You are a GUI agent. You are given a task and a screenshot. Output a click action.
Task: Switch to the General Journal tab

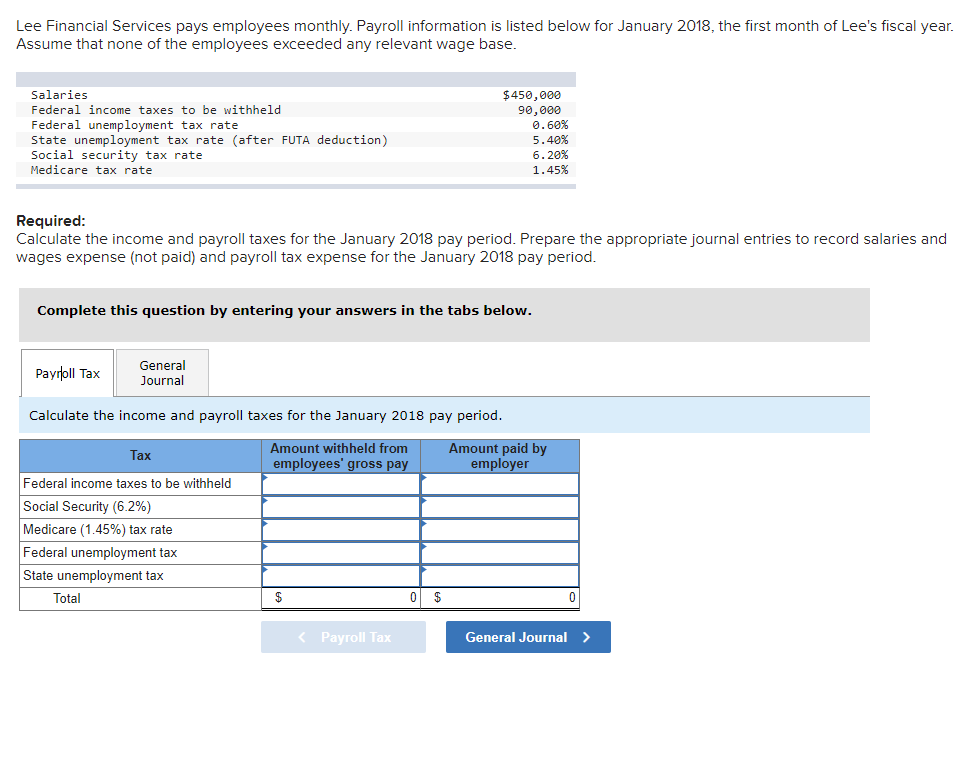[x=162, y=373]
